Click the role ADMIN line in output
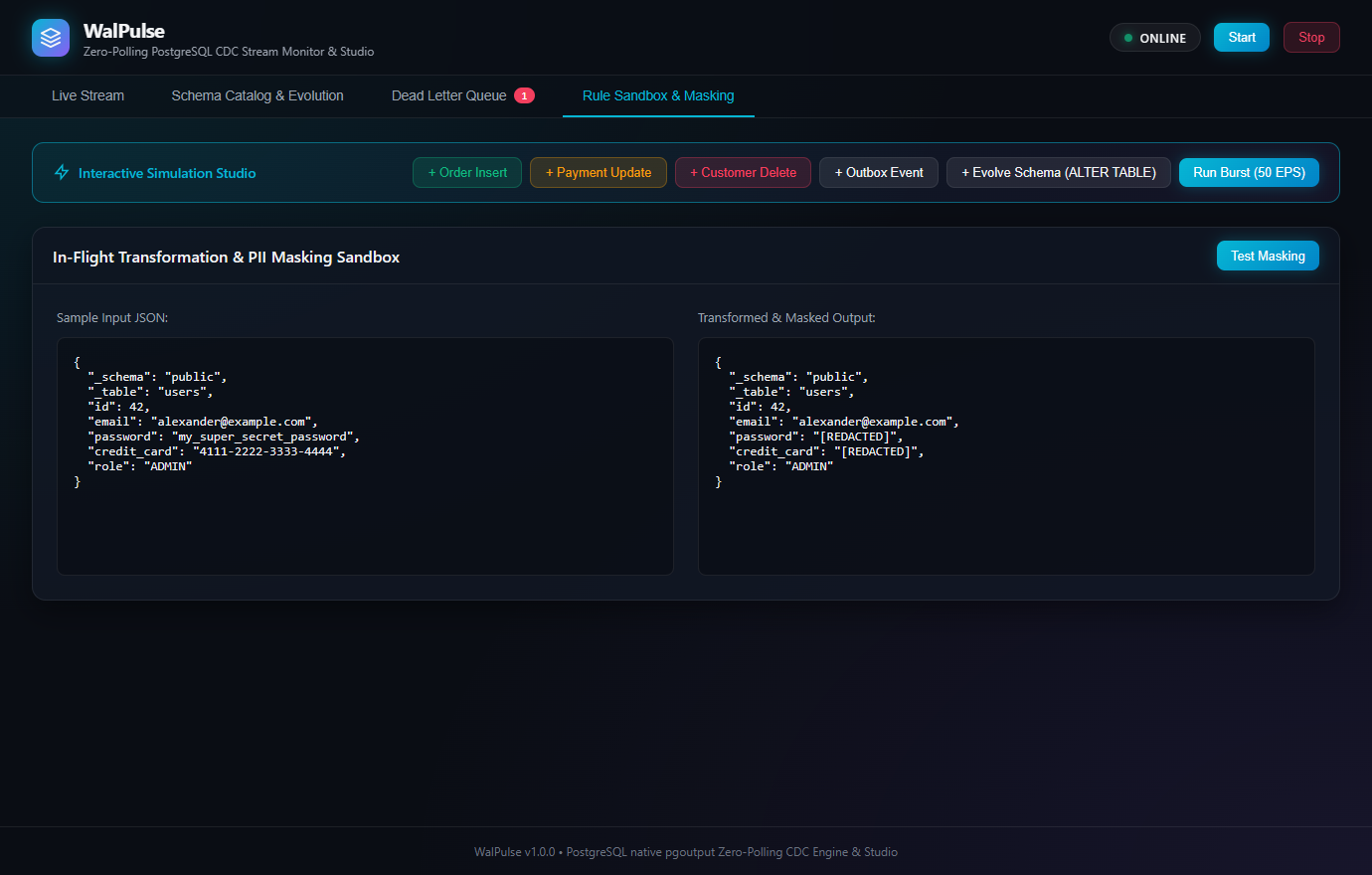Screen dimensions: 1372x875 [x=780, y=466]
